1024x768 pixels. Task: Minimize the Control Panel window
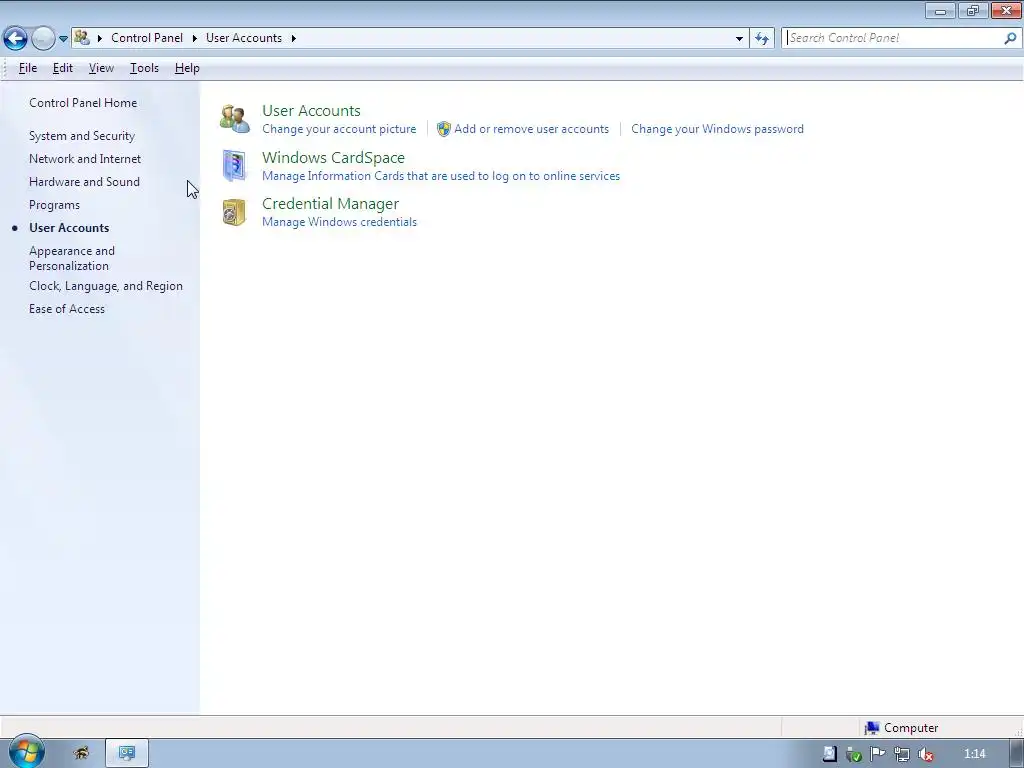[940, 10]
